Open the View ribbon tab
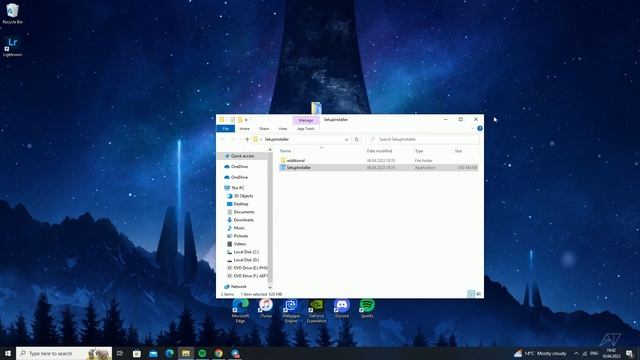Viewport: 640px width, 360px height. click(x=282, y=129)
